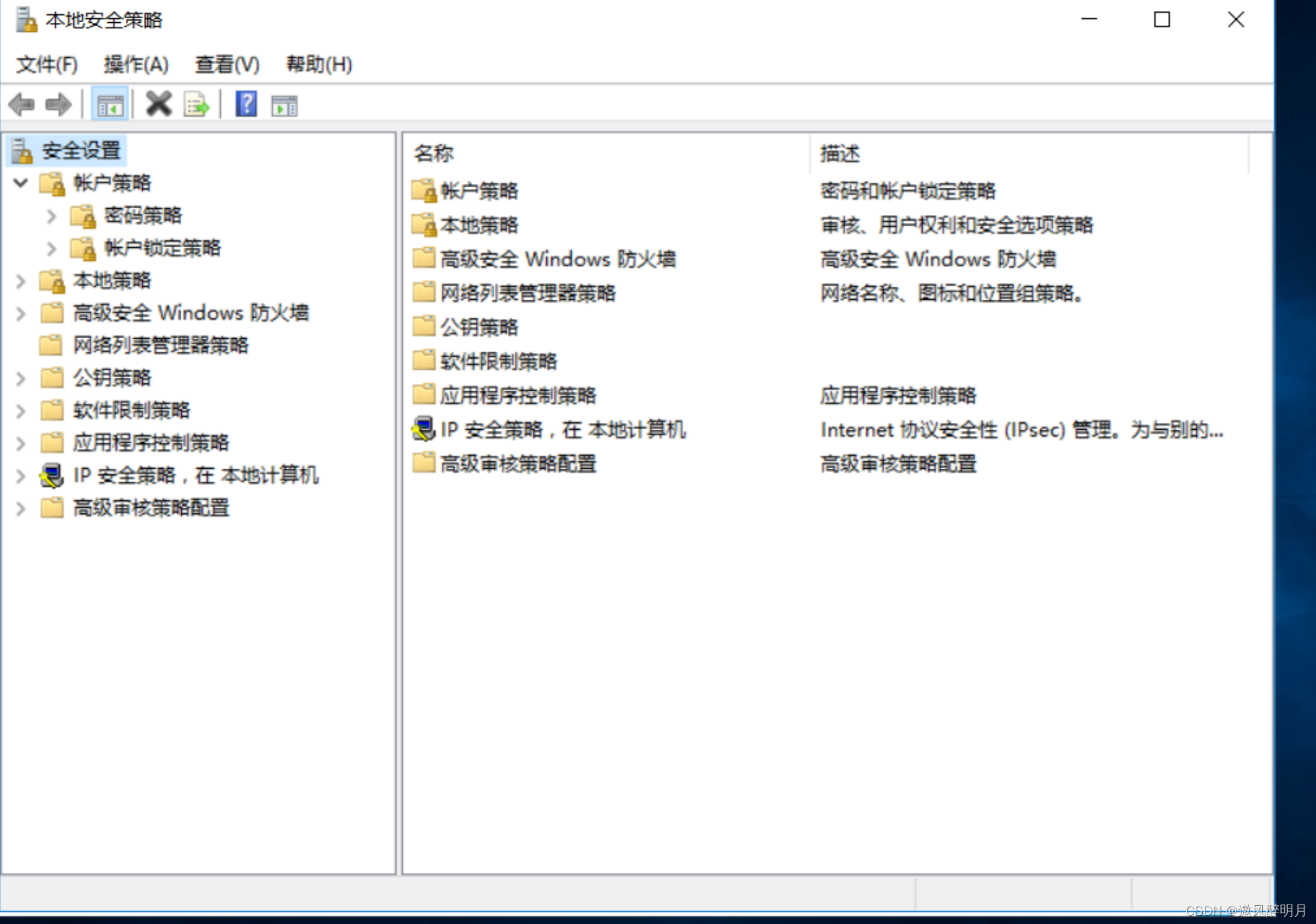Toggle the show/hide action pane icon

pos(284,105)
